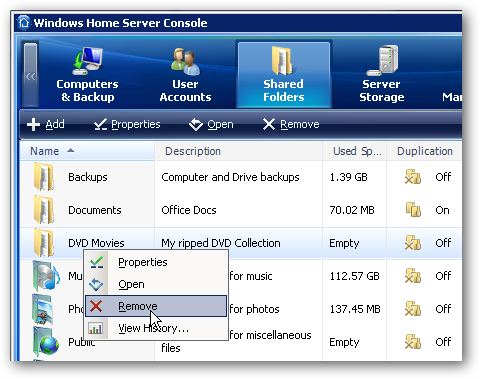Switch to User Accounts tab
Image resolution: width=480 pixels, height=379 pixels.
tap(185, 75)
